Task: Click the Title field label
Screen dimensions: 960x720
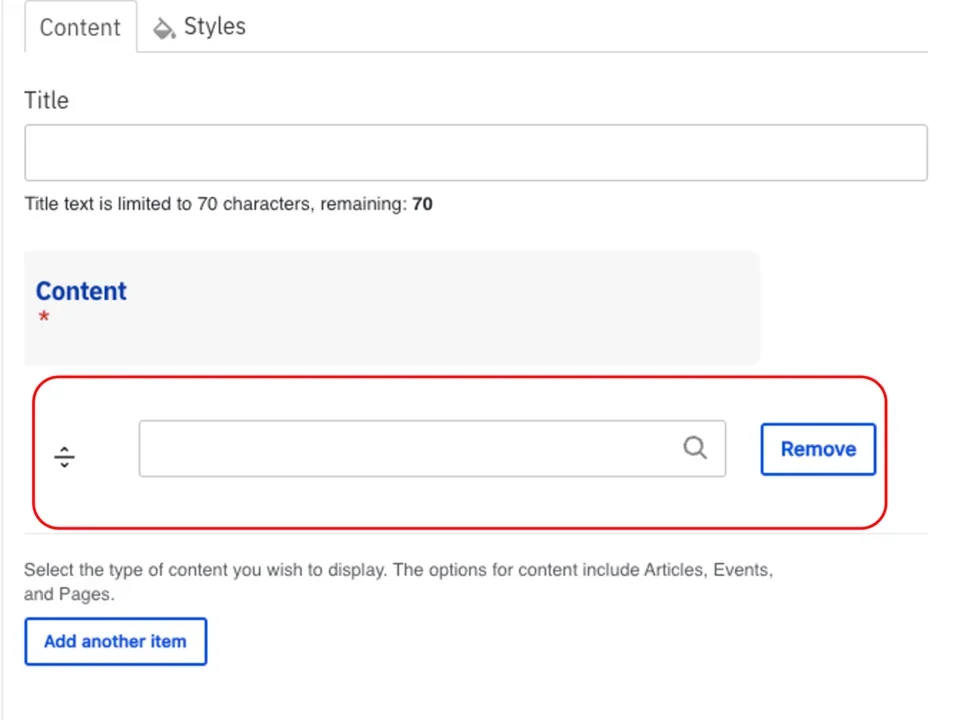Action: point(46,100)
